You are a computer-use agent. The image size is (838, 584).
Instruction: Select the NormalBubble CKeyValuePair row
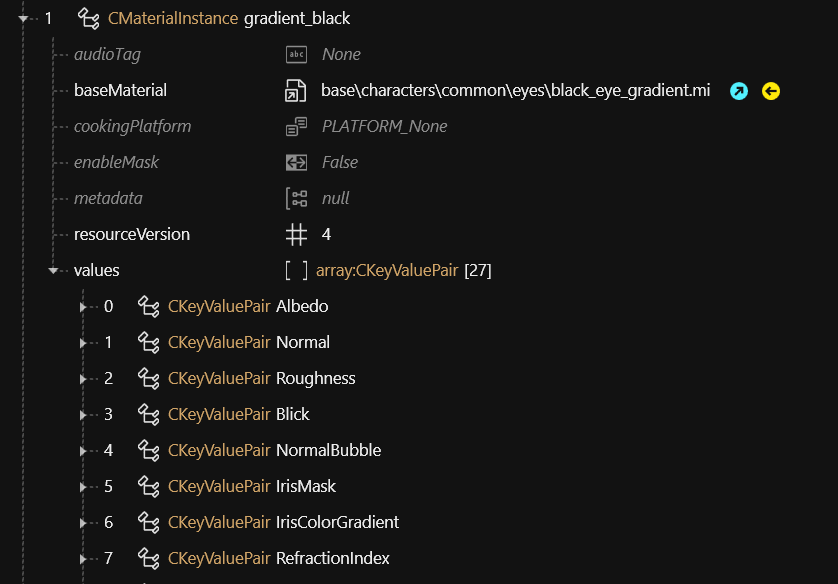click(274, 451)
